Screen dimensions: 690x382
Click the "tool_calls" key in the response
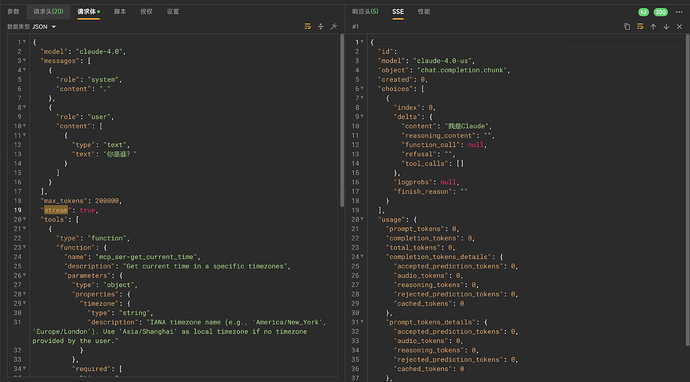tap(426, 163)
